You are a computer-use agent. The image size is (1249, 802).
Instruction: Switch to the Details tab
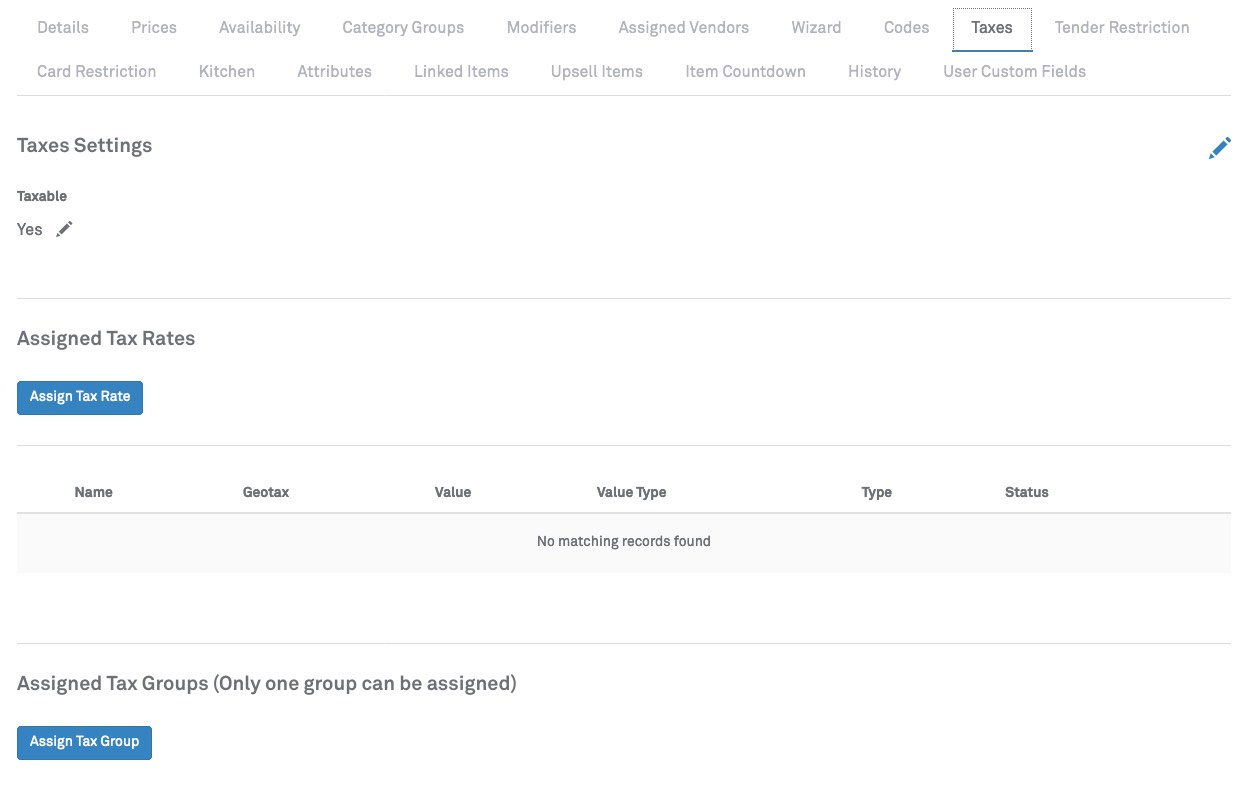[x=63, y=28]
